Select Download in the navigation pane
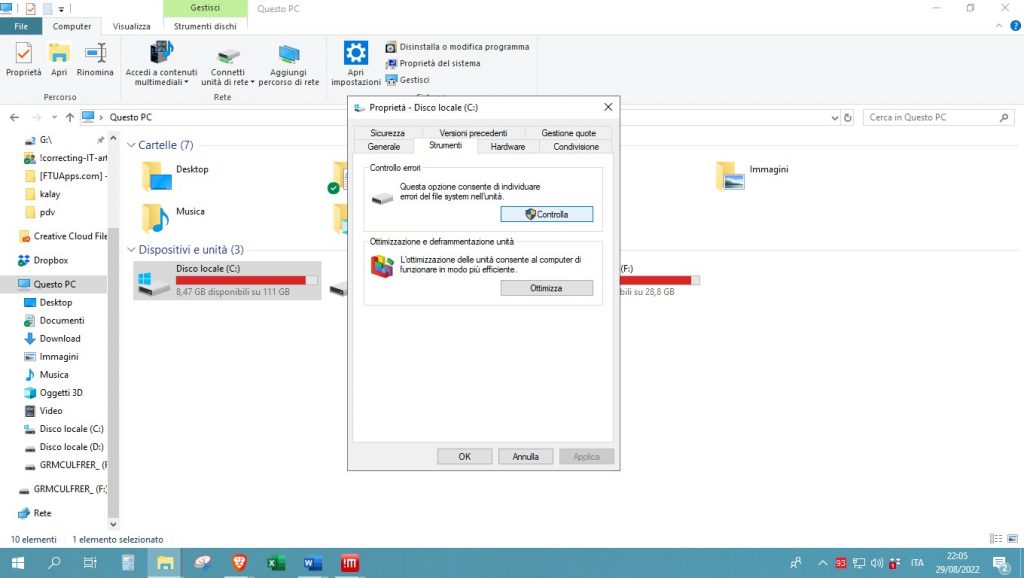Screen dimensions: 1024x578 pyautogui.click(x=60, y=339)
